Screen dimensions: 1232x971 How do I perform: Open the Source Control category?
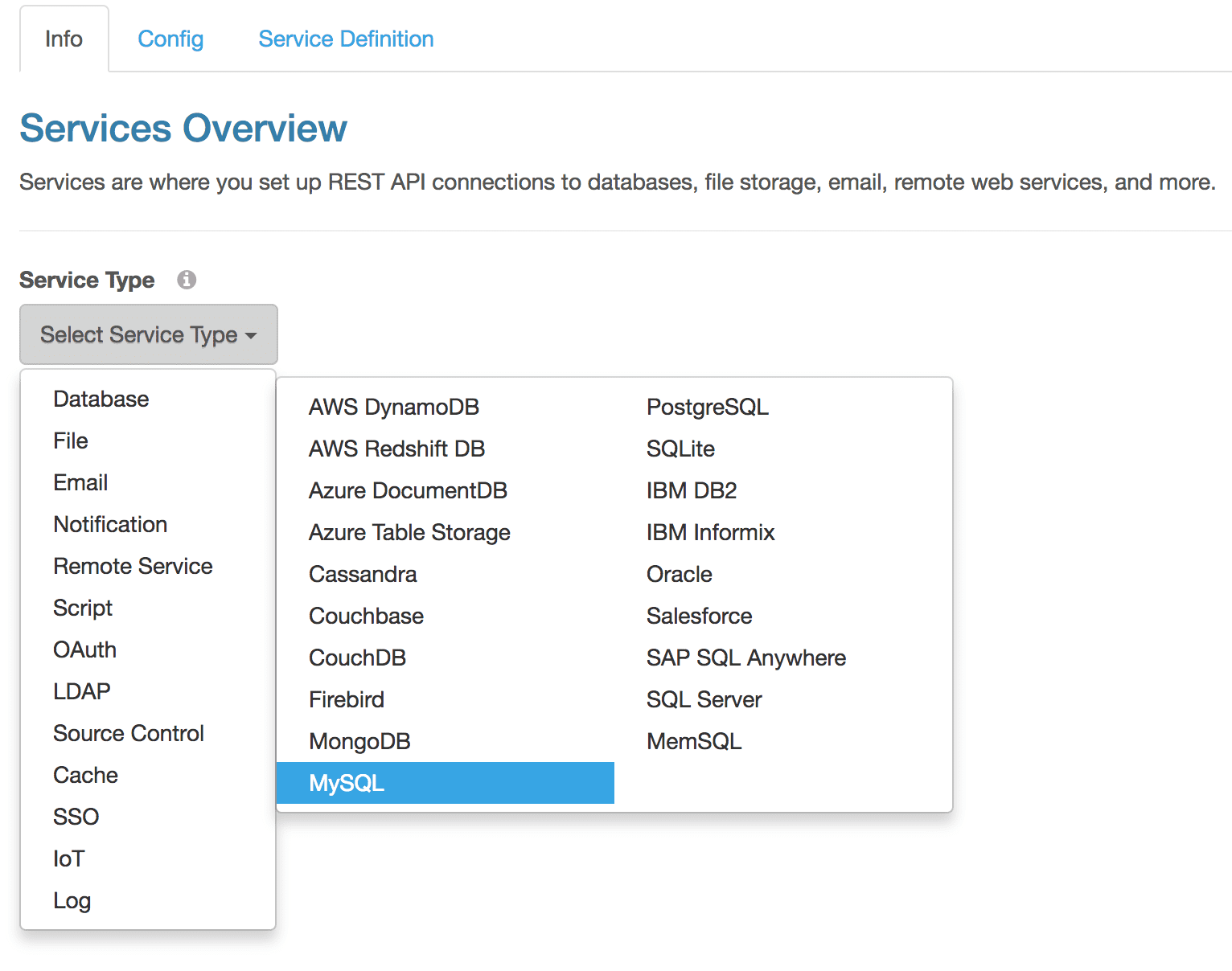pos(129,733)
